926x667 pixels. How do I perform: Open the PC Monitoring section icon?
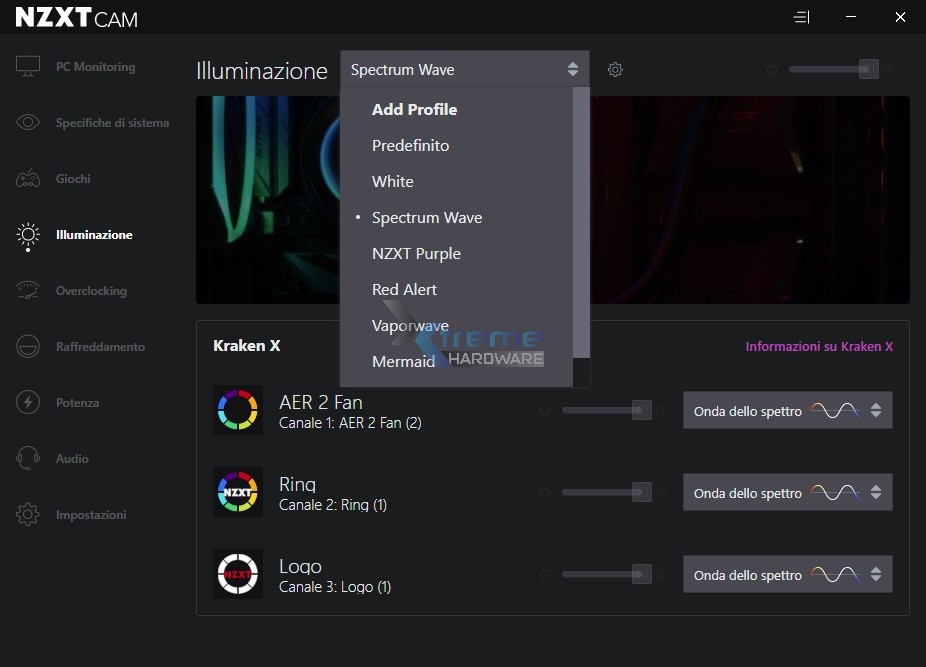[x=28, y=67]
